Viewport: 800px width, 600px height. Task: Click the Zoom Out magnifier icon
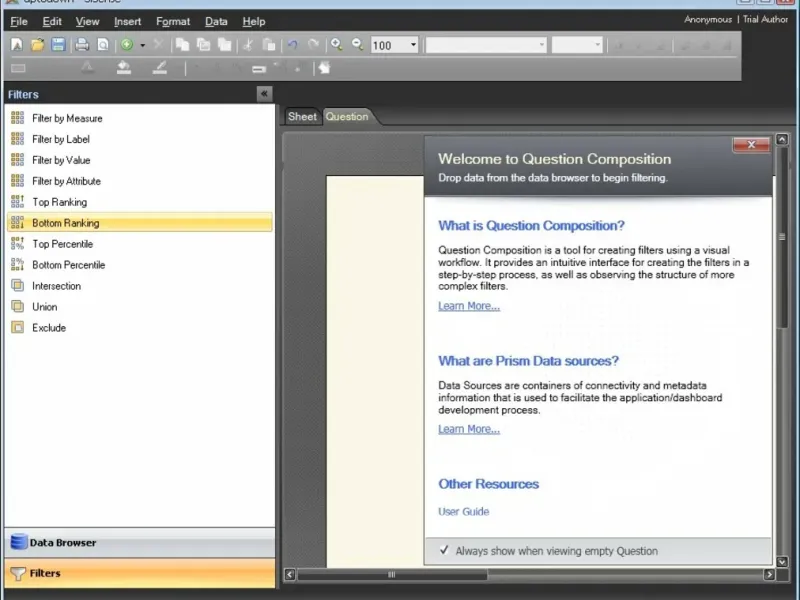tap(358, 45)
